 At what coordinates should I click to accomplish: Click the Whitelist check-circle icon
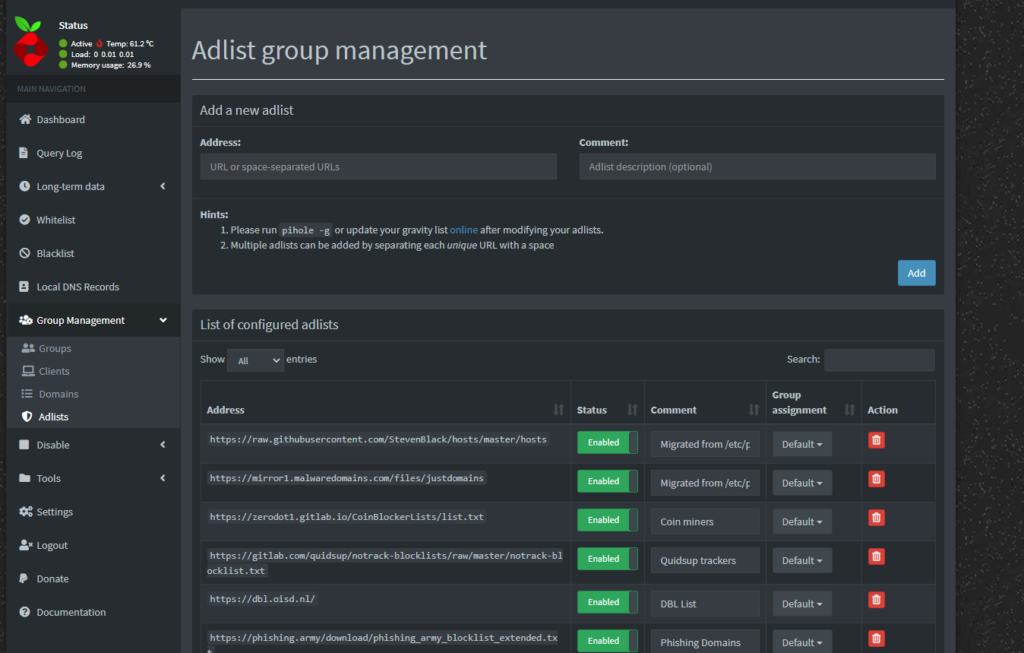coord(24,219)
